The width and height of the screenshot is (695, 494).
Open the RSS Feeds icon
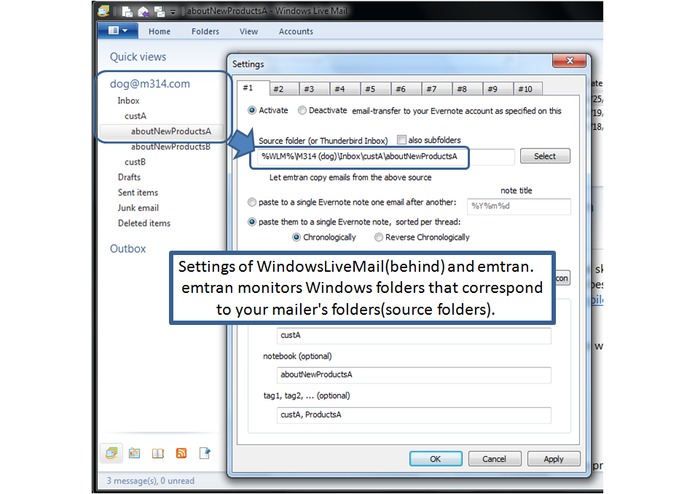[x=181, y=453]
